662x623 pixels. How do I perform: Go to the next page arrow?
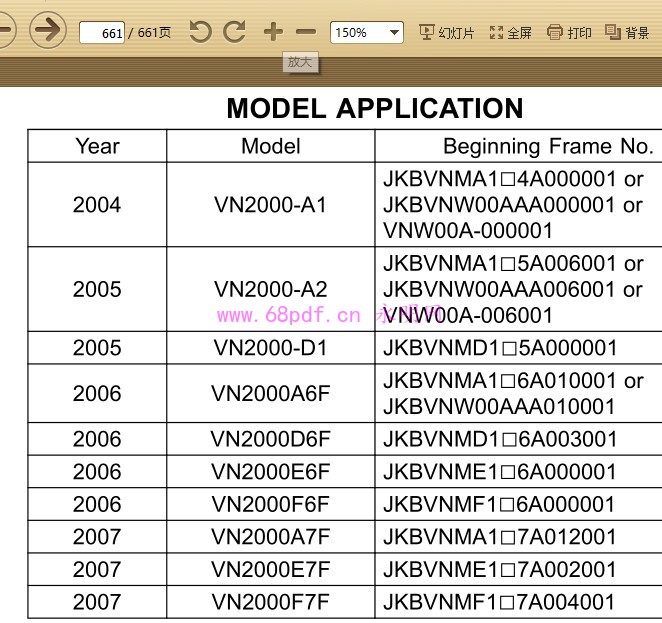[47, 30]
